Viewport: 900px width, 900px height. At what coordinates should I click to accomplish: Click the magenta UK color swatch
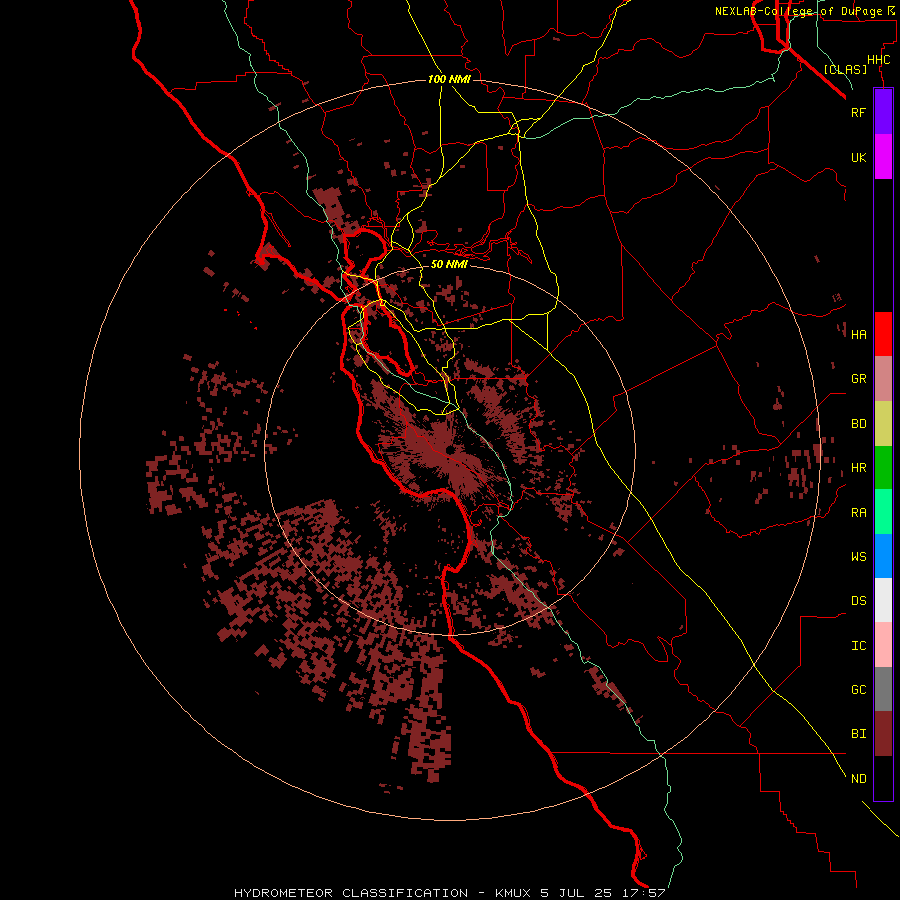[883, 157]
